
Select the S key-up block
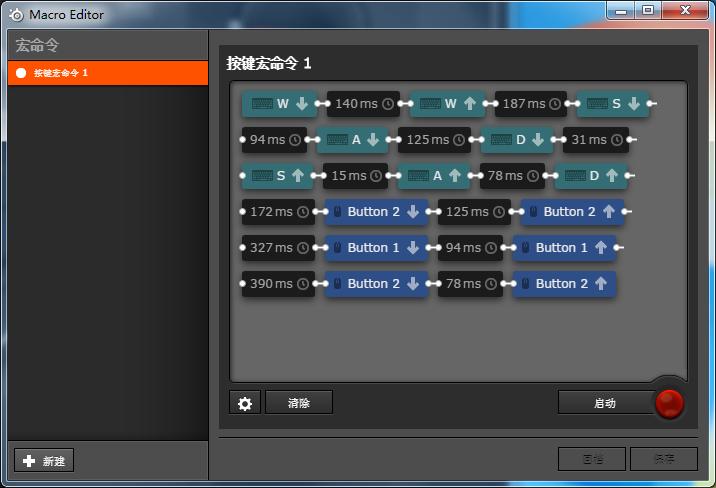coord(279,176)
